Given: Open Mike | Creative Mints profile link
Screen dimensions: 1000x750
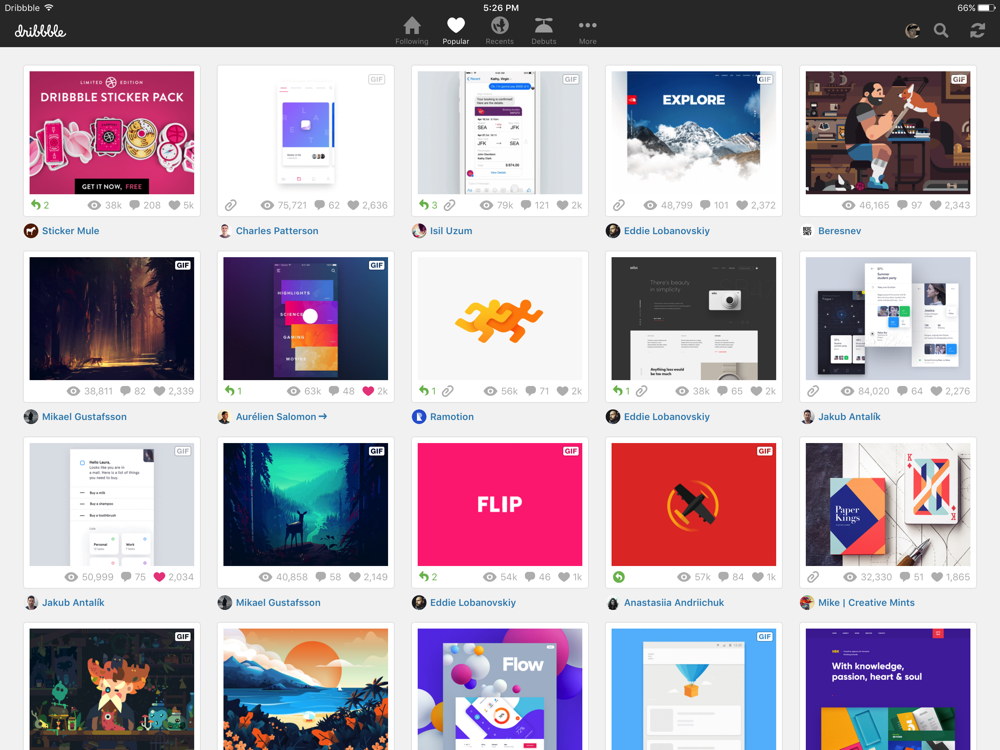Looking at the screenshot, I should (x=866, y=603).
